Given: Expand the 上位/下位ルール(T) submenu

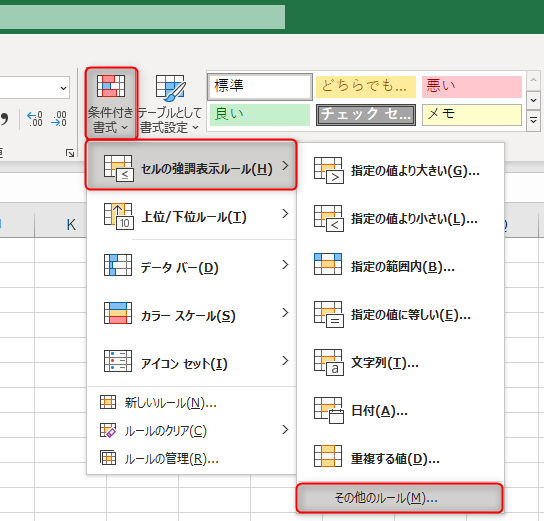Looking at the screenshot, I should [x=192, y=216].
